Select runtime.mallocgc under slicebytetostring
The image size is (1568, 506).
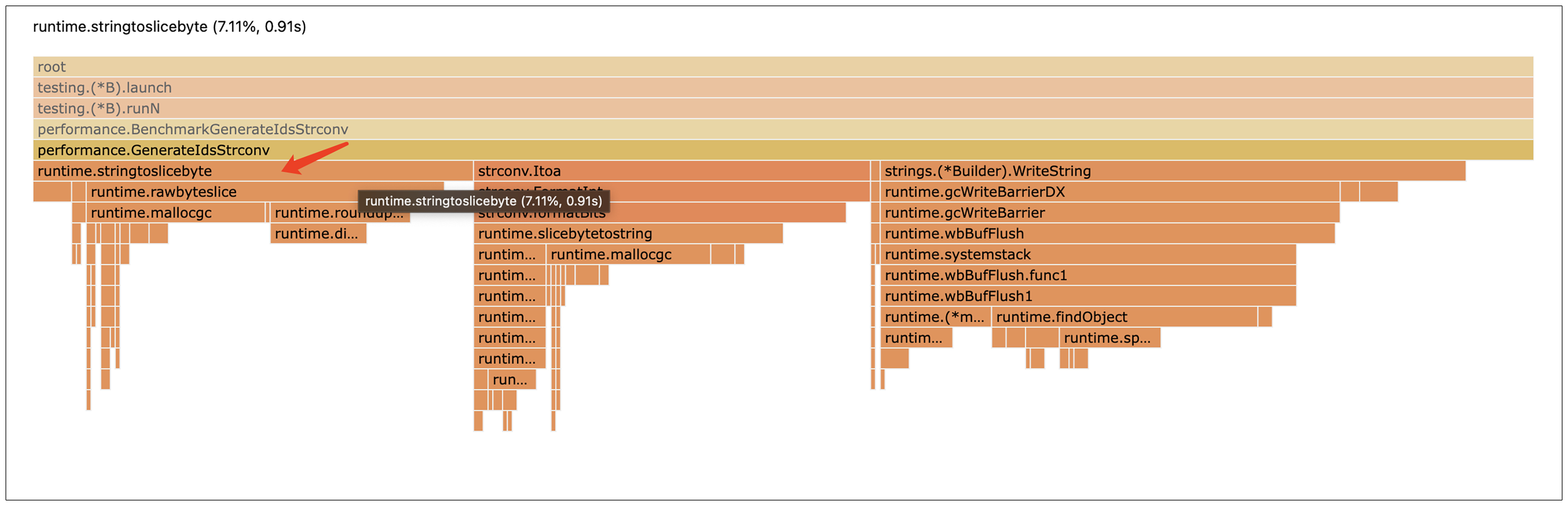point(627,254)
